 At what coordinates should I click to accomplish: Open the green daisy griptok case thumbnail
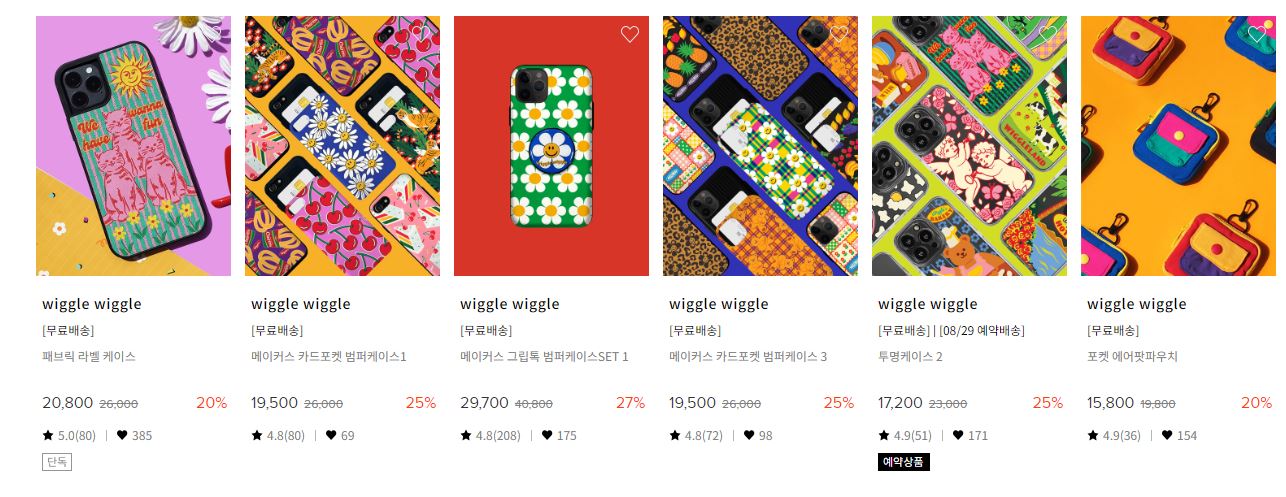coord(551,146)
